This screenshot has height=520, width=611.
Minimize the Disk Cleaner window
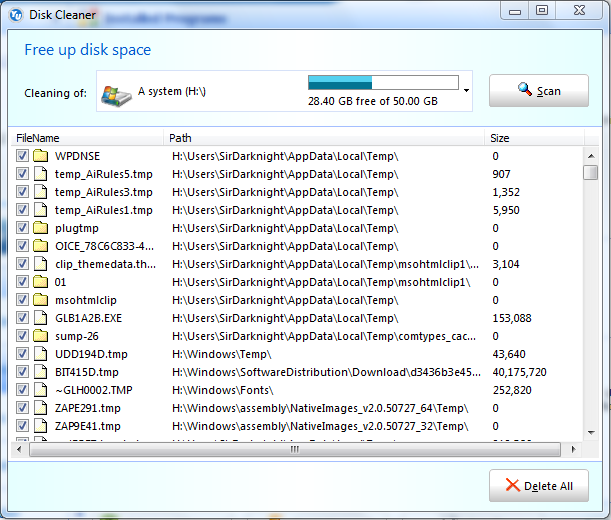click(515, 11)
